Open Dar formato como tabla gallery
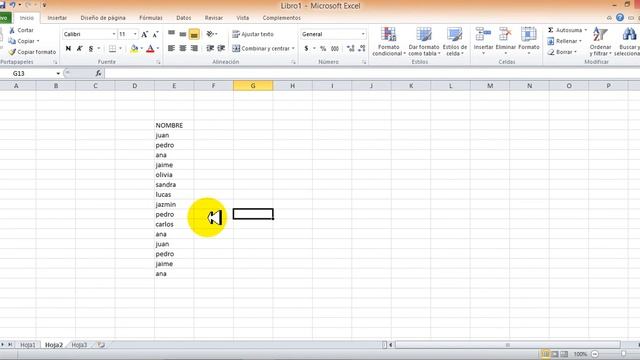Screen dimensions: 640x360 click(x=424, y=42)
